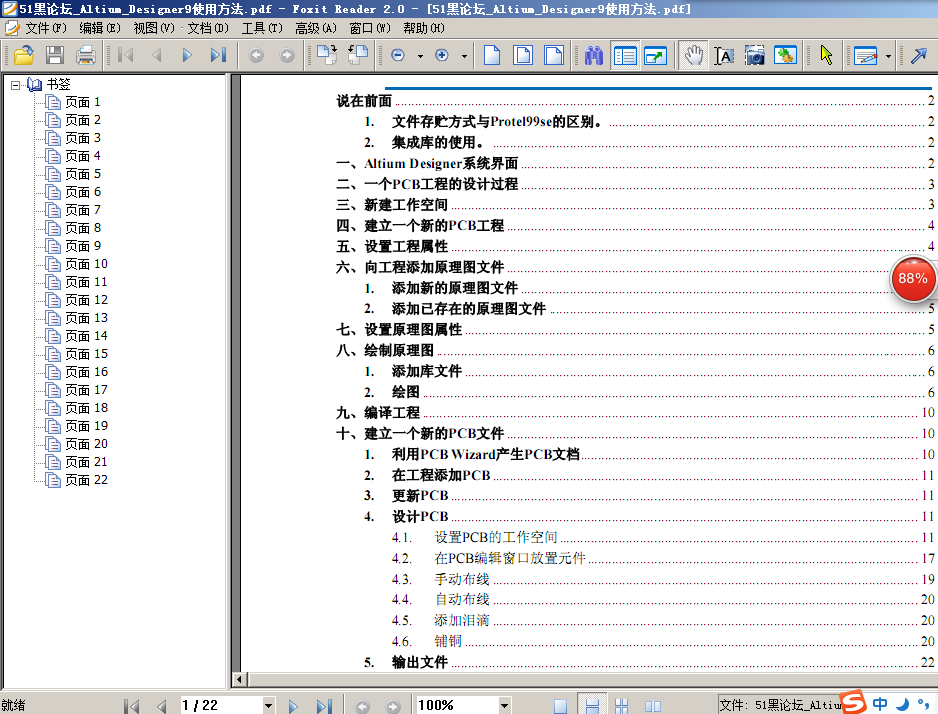Select bookmark 页面 22
Screen dimensions: 938x714
click(86, 480)
